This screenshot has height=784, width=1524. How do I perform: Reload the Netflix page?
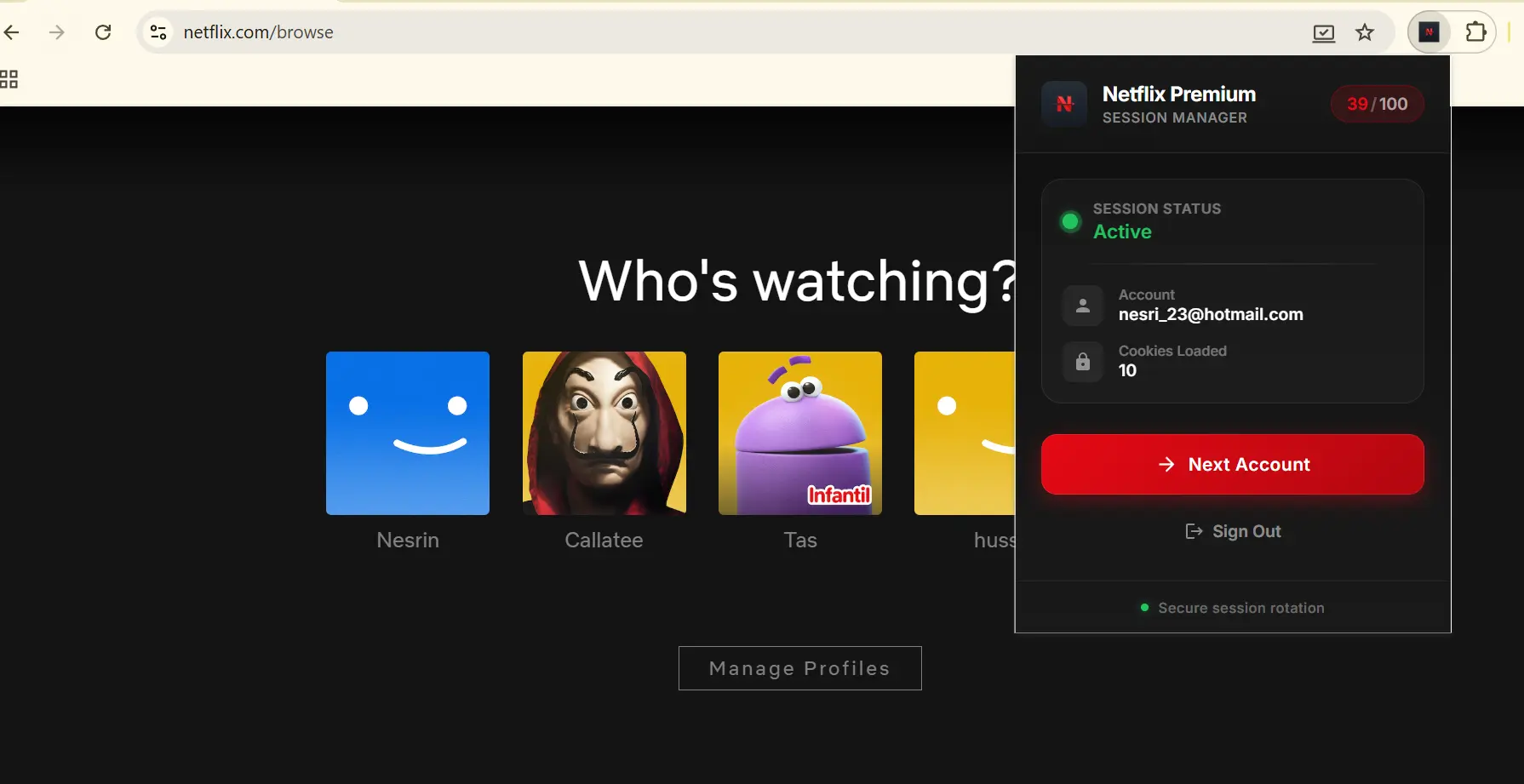click(103, 32)
